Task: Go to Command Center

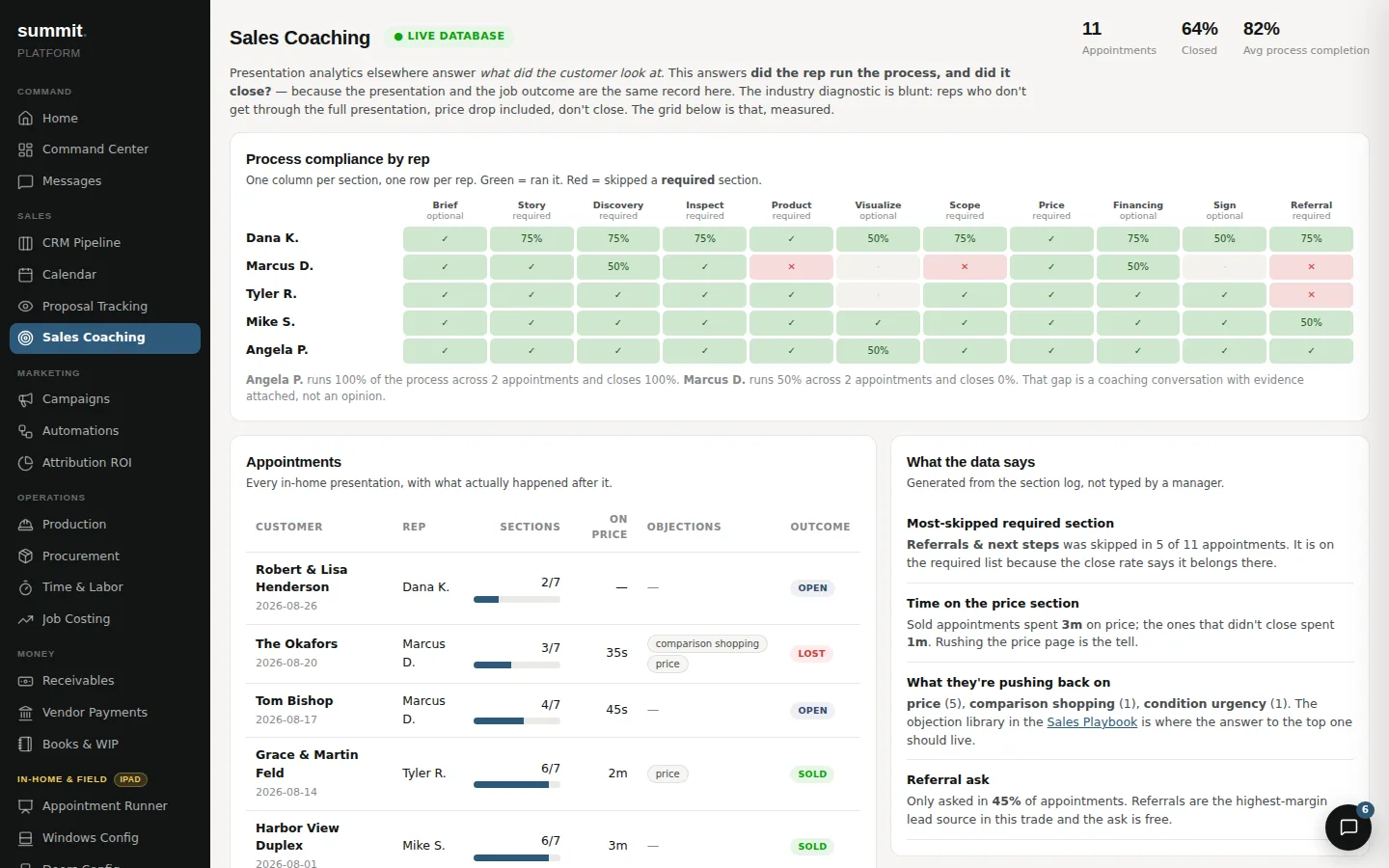Action: 105,149
